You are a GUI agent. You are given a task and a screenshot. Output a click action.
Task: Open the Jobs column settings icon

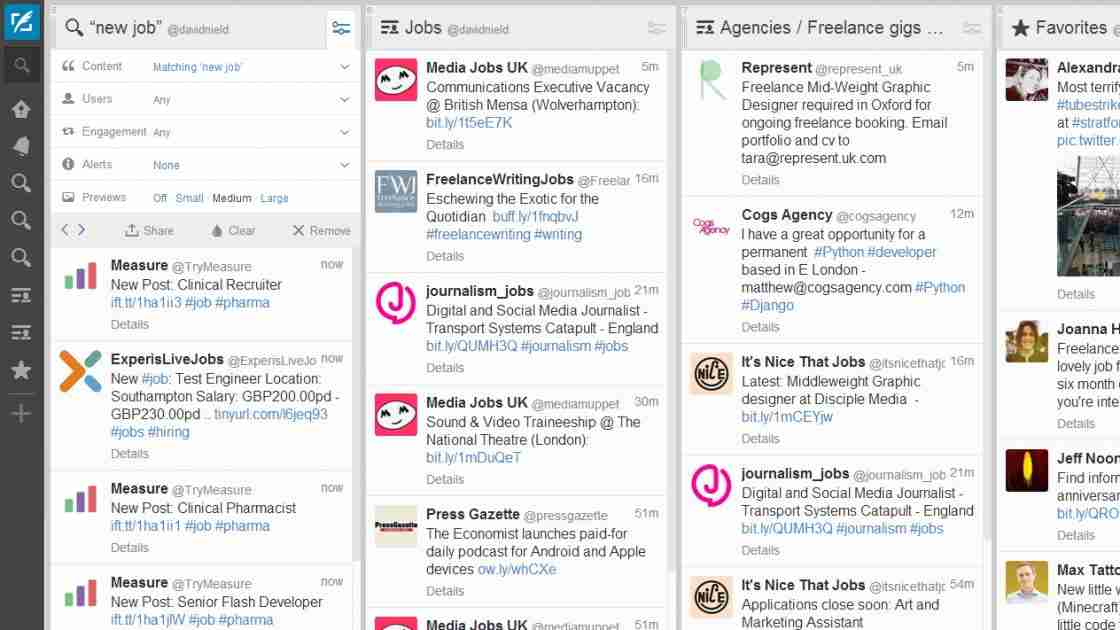tap(656, 29)
